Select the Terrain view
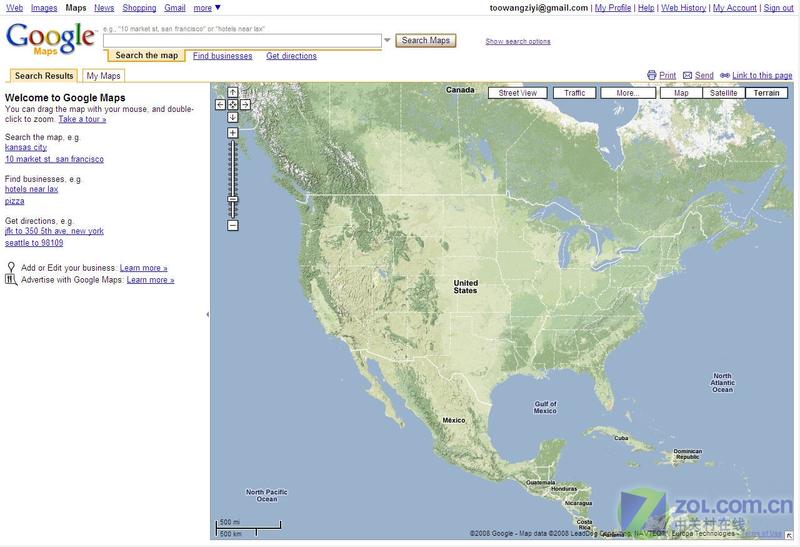Image resolution: width=800 pixels, height=547 pixels. click(x=766, y=93)
